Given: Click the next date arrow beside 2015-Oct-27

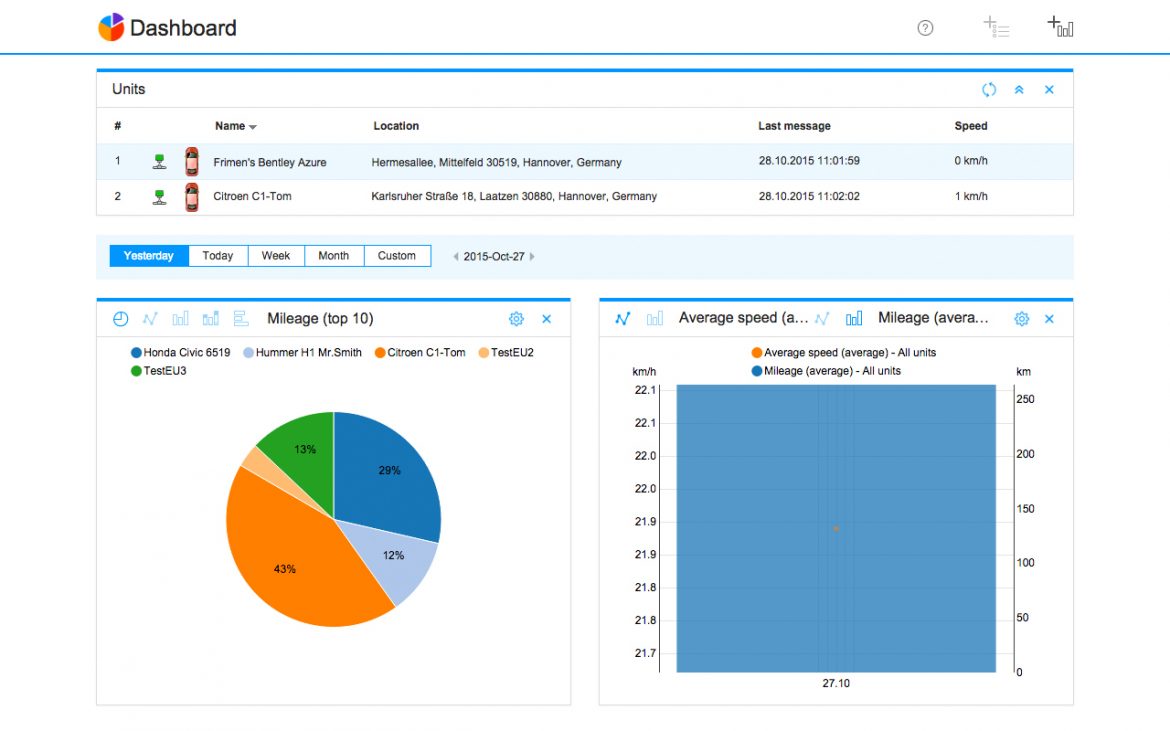Looking at the screenshot, I should [534, 256].
